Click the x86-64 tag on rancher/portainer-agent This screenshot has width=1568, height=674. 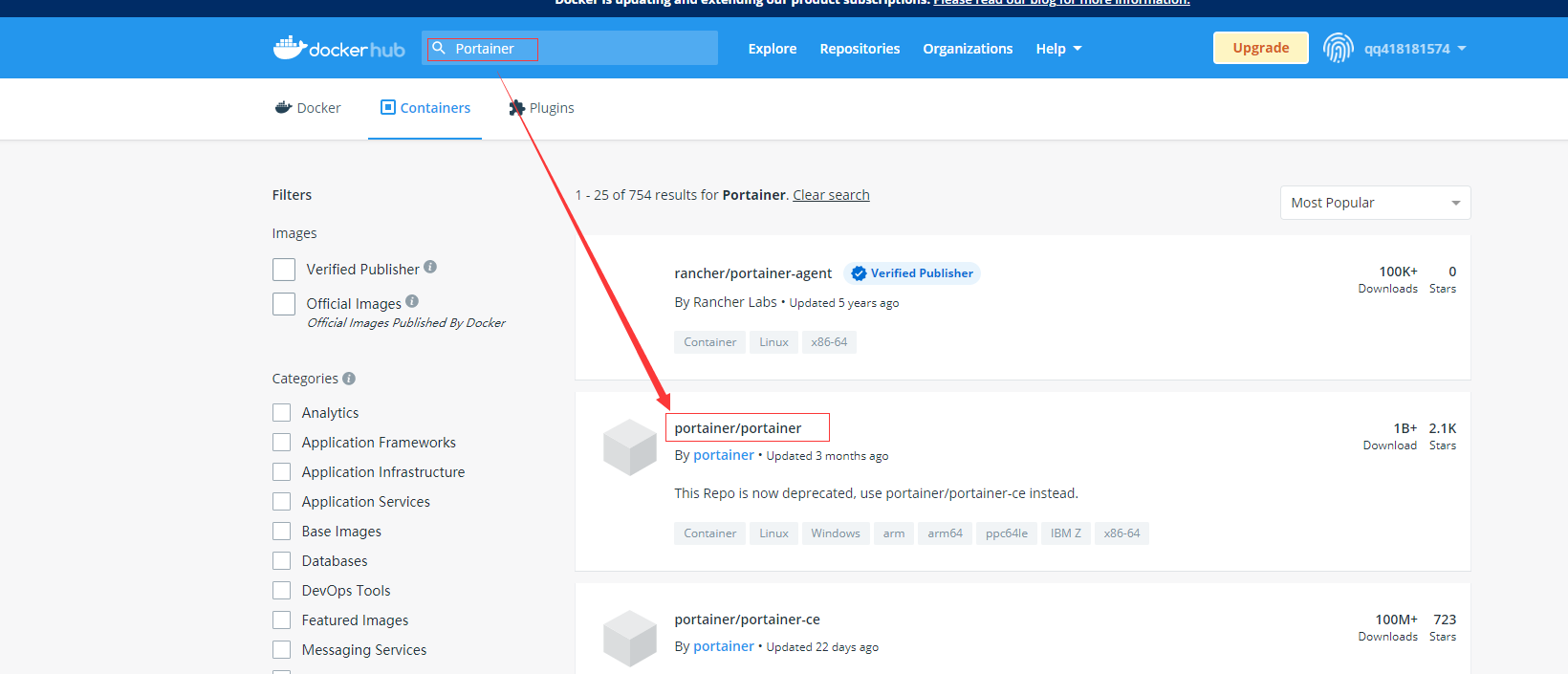pyautogui.click(x=829, y=342)
